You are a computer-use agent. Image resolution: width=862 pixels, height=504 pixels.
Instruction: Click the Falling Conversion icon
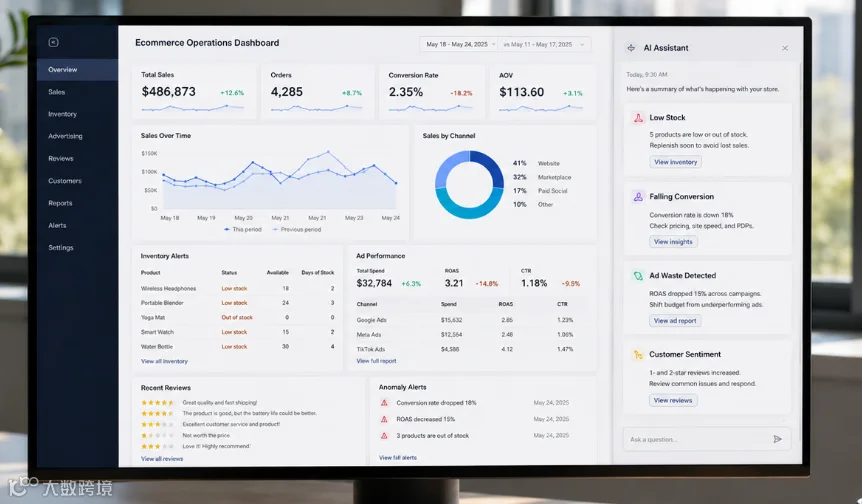(638, 197)
